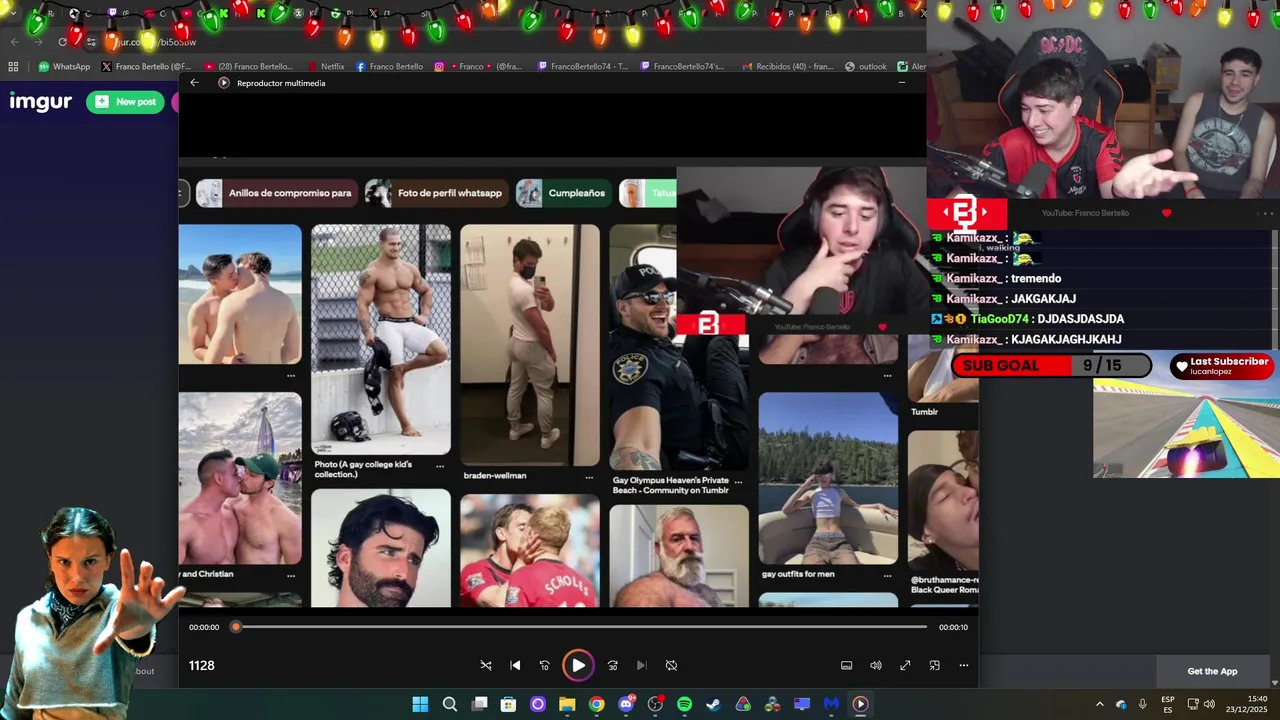The width and height of the screenshot is (1280, 720).
Task: Open the 'braden-wellman' mirror selfie pin
Action: coord(530,345)
